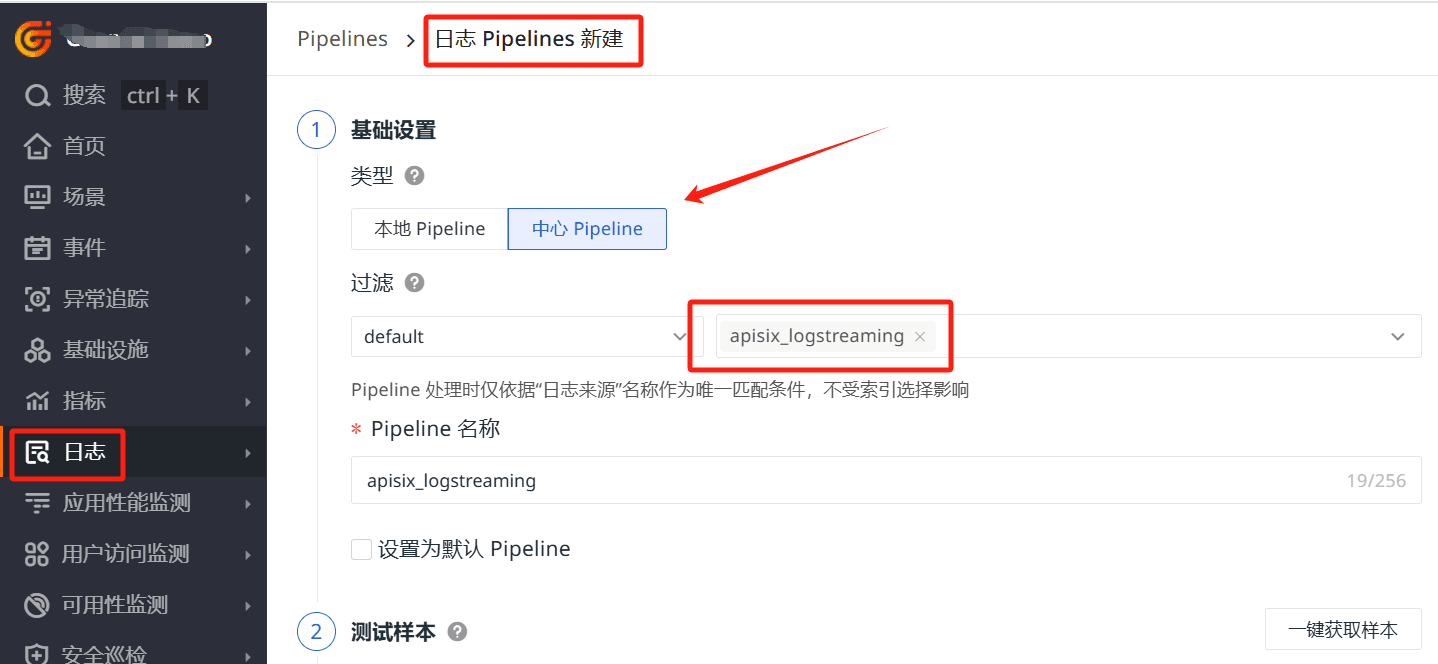This screenshot has height=664, width=1438.
Task: Click the 异常追踪 incident tracking icon
Action: [37, 299]
